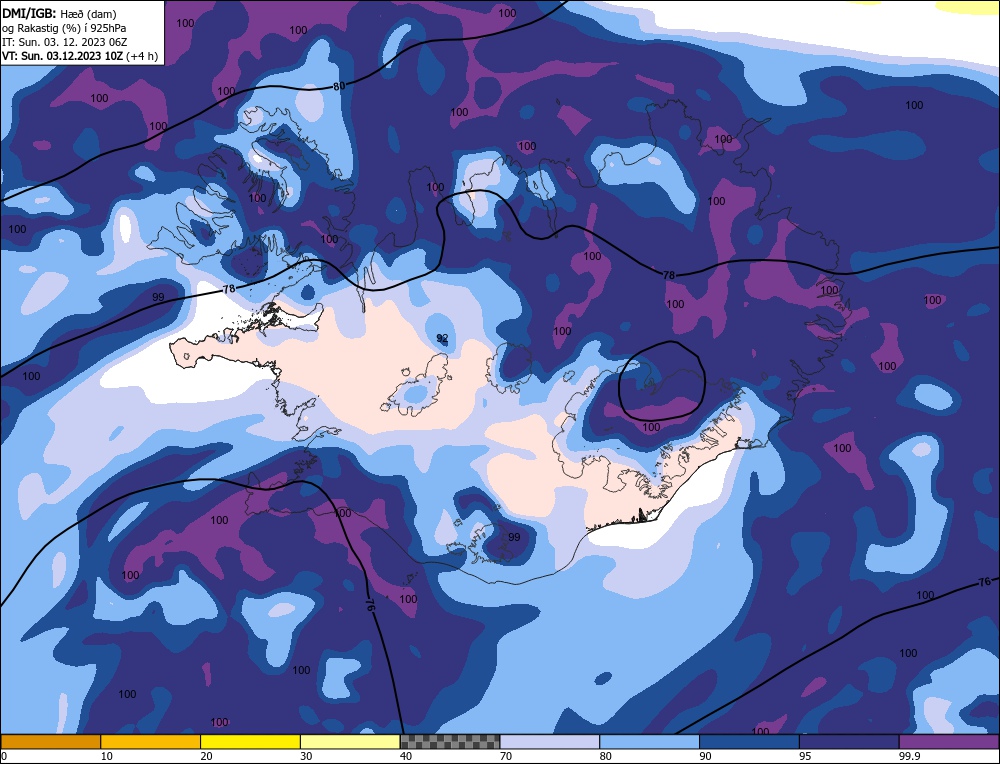
Task: Click the '80' contour line label
Action: 339,86
